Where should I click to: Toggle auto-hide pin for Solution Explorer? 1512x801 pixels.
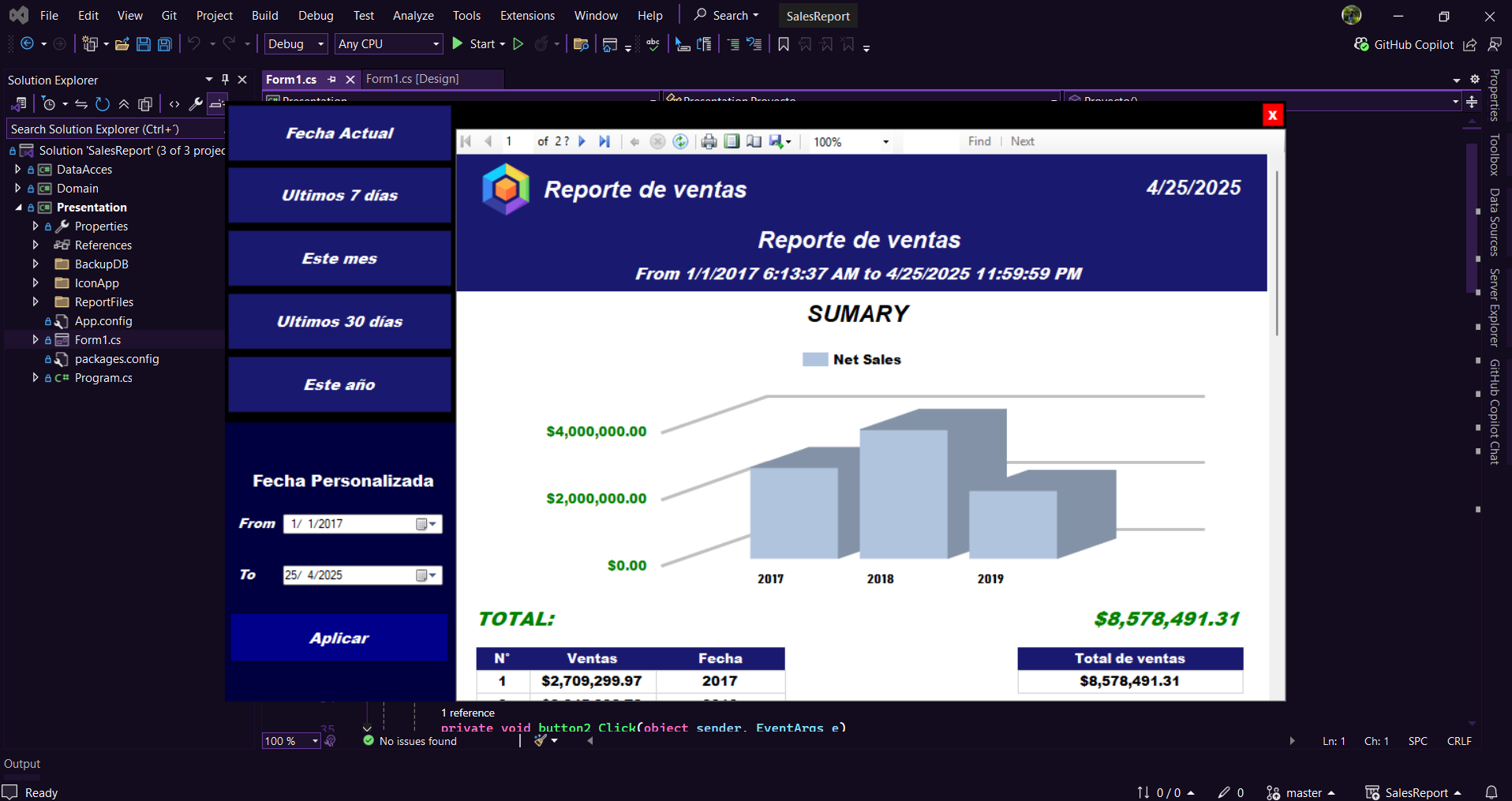225,80
